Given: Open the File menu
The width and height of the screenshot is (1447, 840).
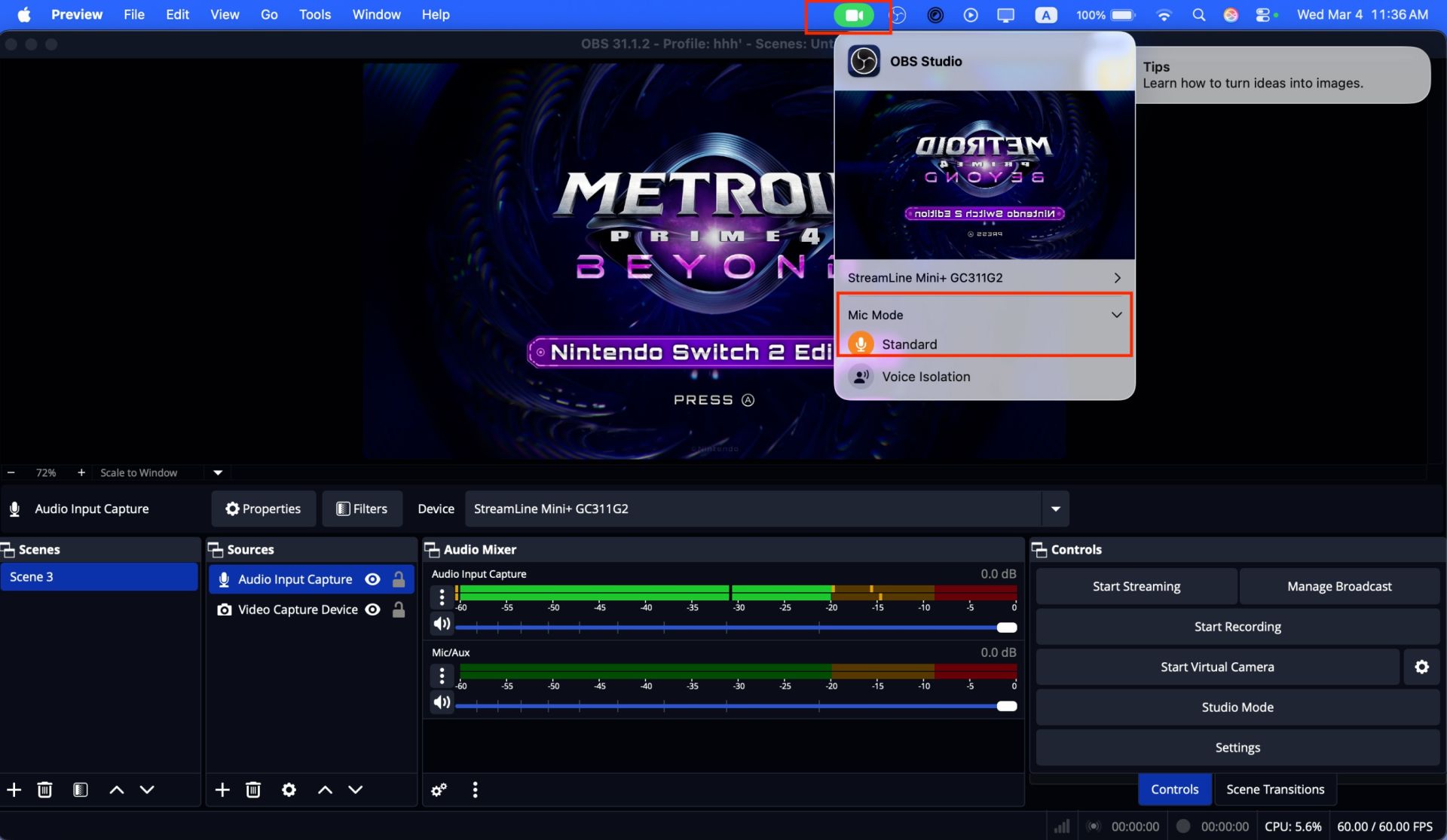Looking at the screenshot, I should click(x=134, y=14).
